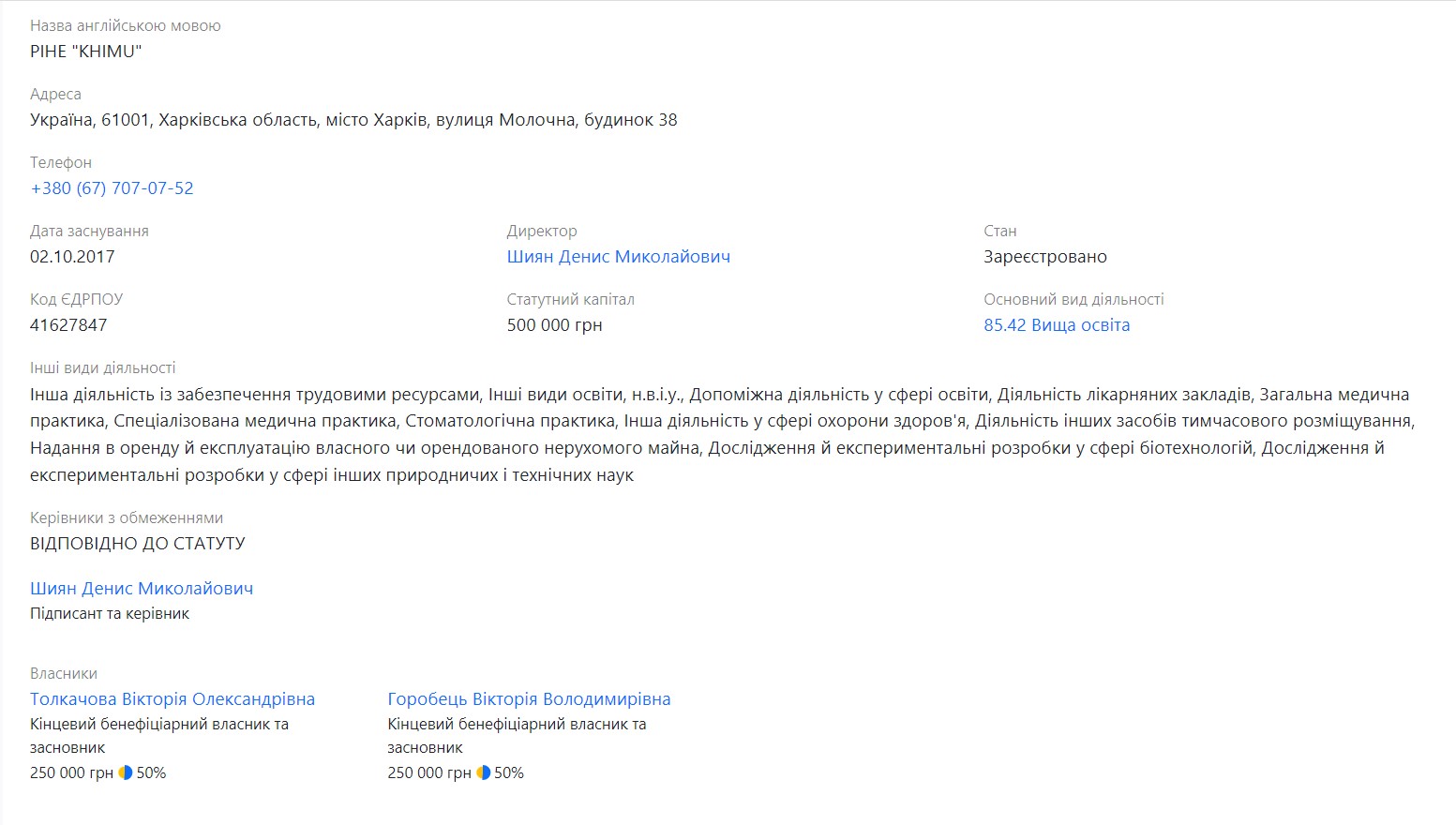Click the share pie icon under Толкачова

[126, 772]
